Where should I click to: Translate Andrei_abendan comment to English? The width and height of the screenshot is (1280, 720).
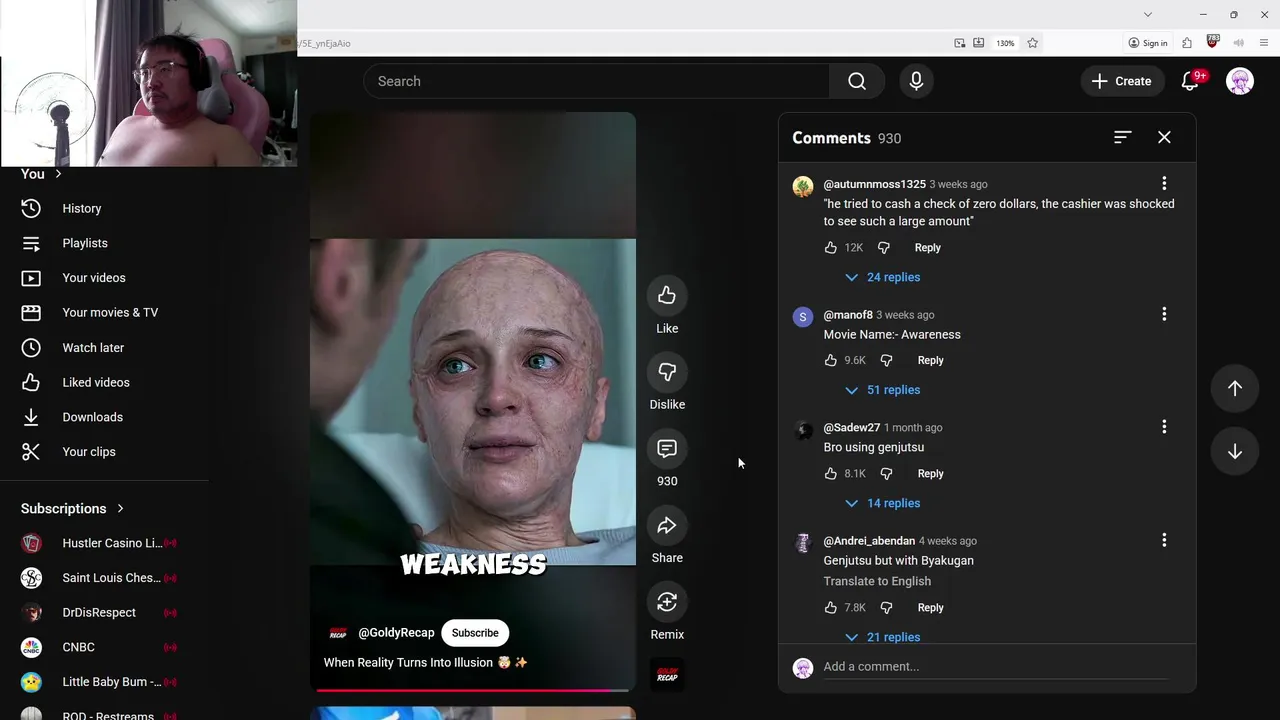tap(877, 581)
